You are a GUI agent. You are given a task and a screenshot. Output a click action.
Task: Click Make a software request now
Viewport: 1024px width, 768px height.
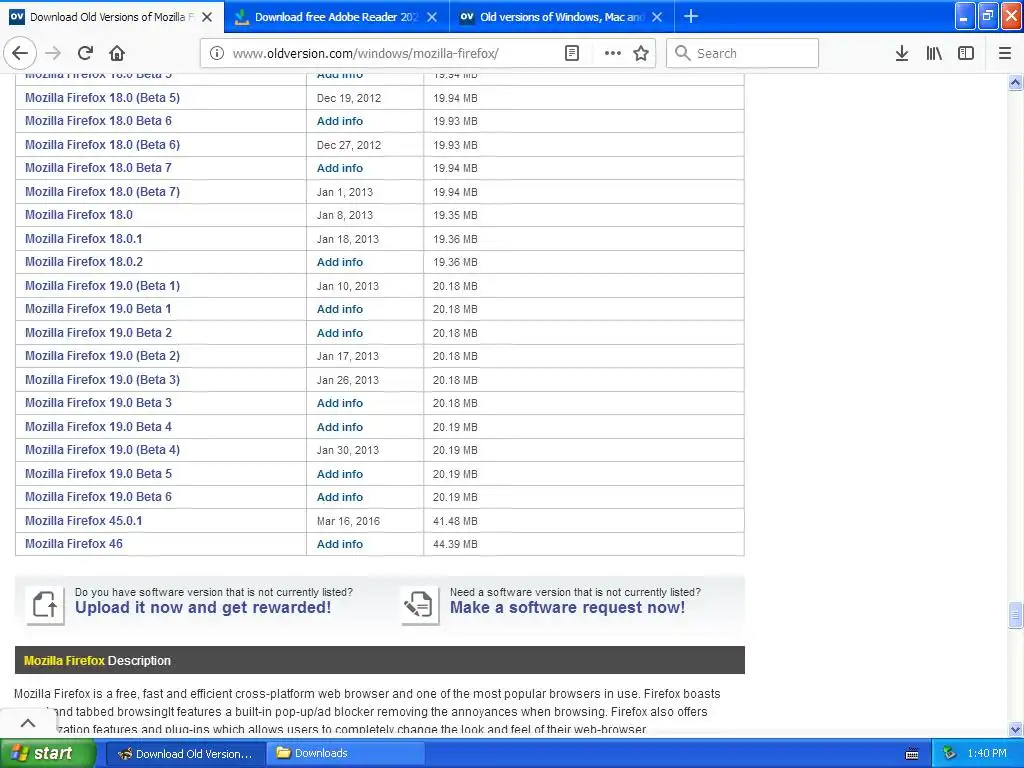point(568,608)
